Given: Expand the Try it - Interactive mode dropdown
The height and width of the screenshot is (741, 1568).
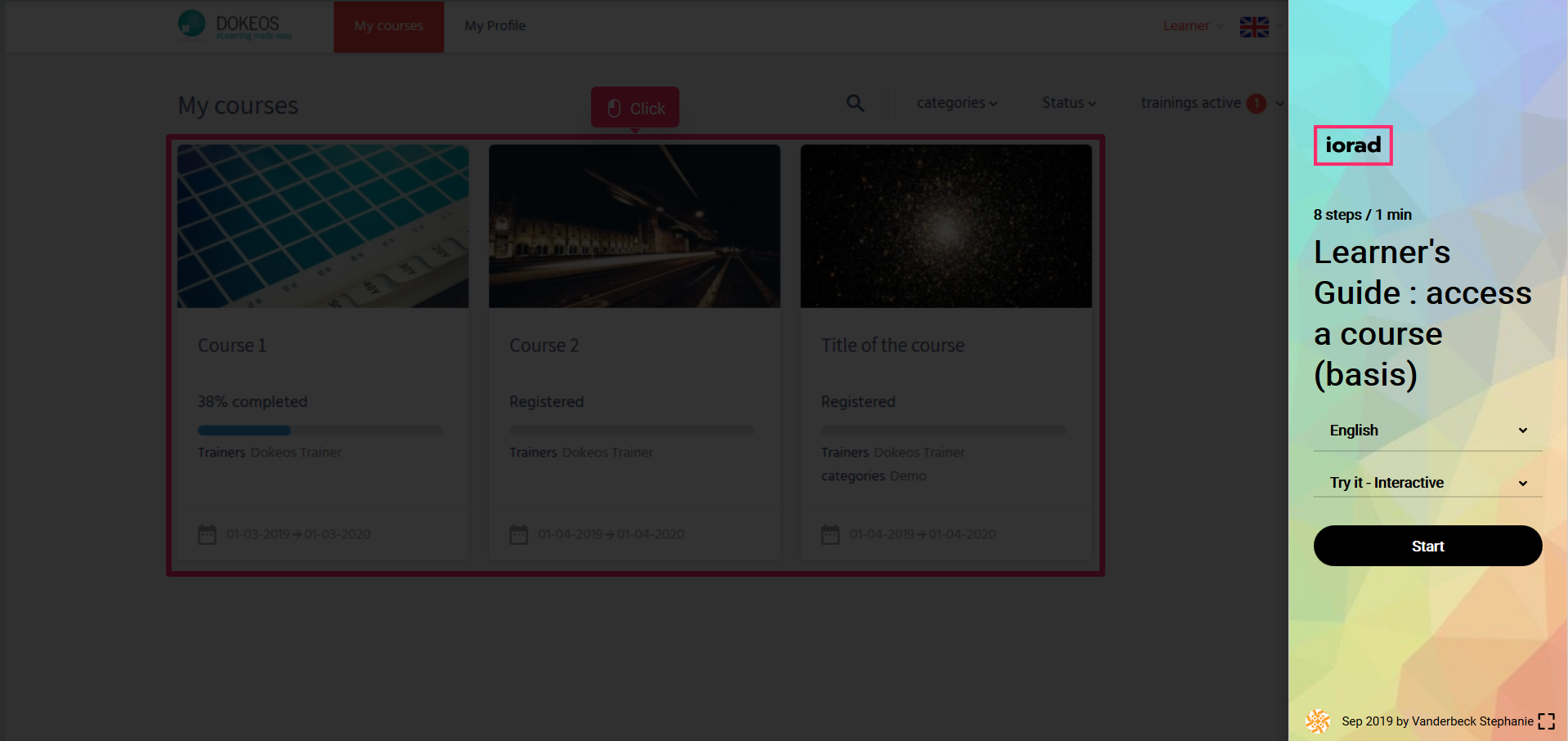Looking at the screenshot, I should (x=1427, y=483).
